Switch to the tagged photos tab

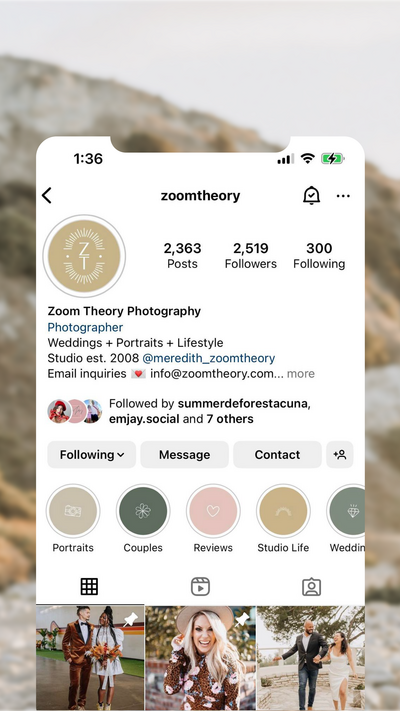(x=312, y=587)
